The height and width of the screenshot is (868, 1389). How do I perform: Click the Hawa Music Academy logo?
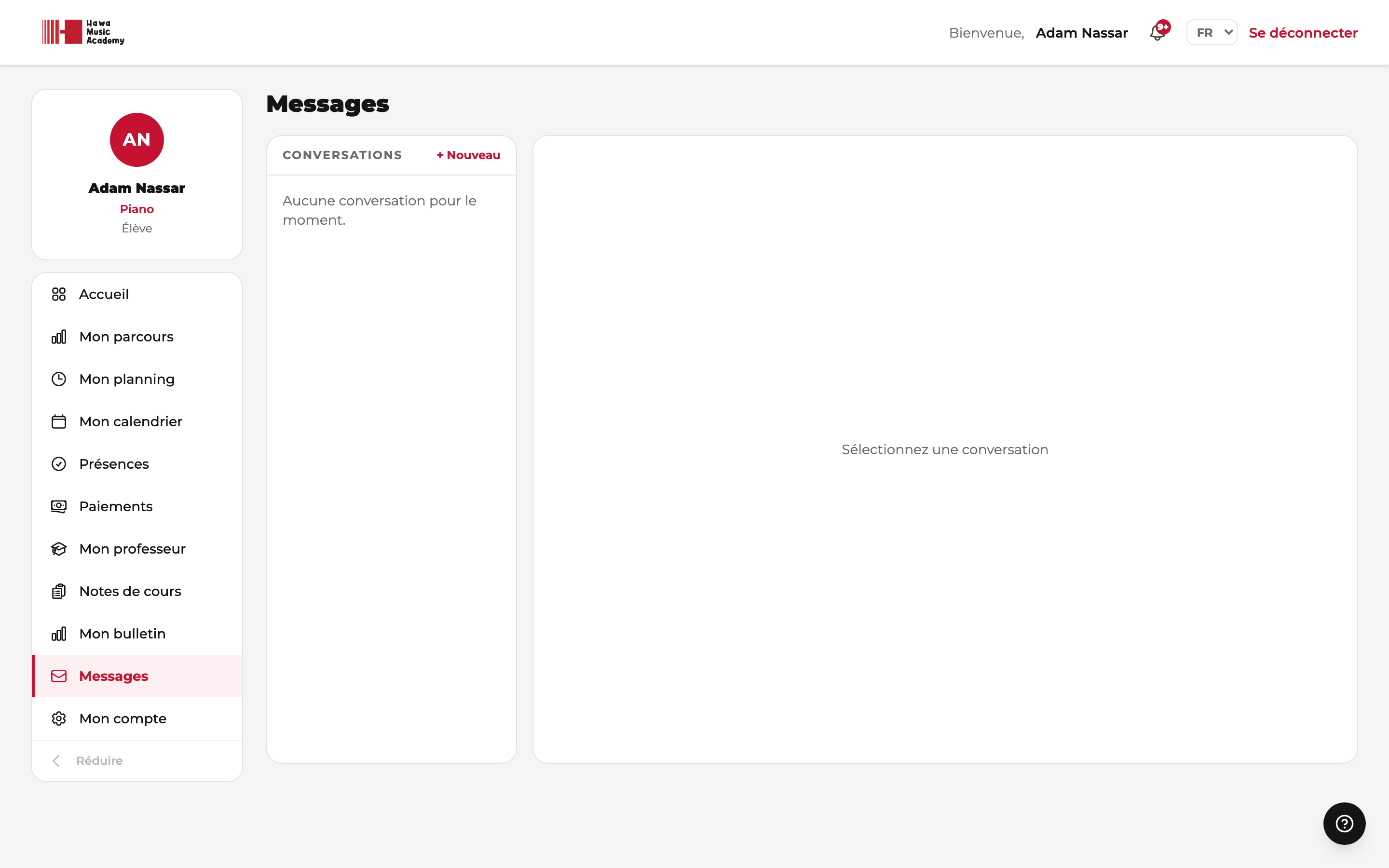tap(83, 32)
